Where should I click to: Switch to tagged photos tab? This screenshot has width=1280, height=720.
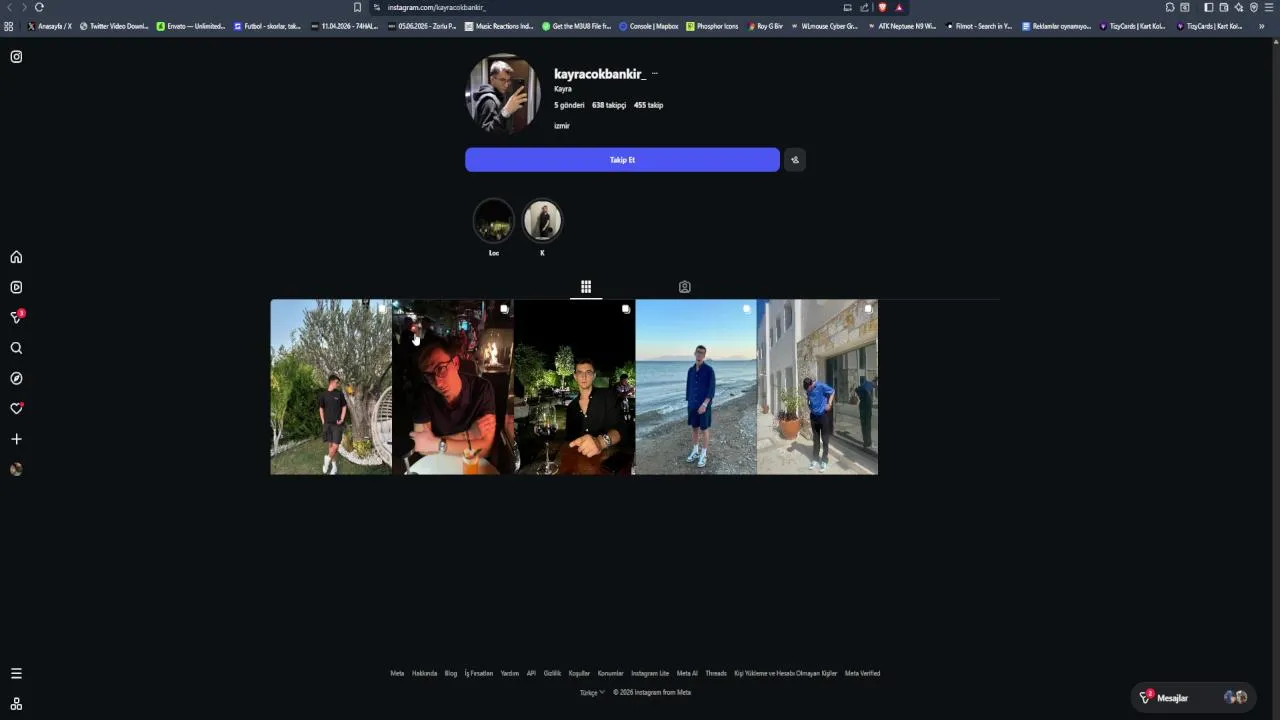coord(685,287)
